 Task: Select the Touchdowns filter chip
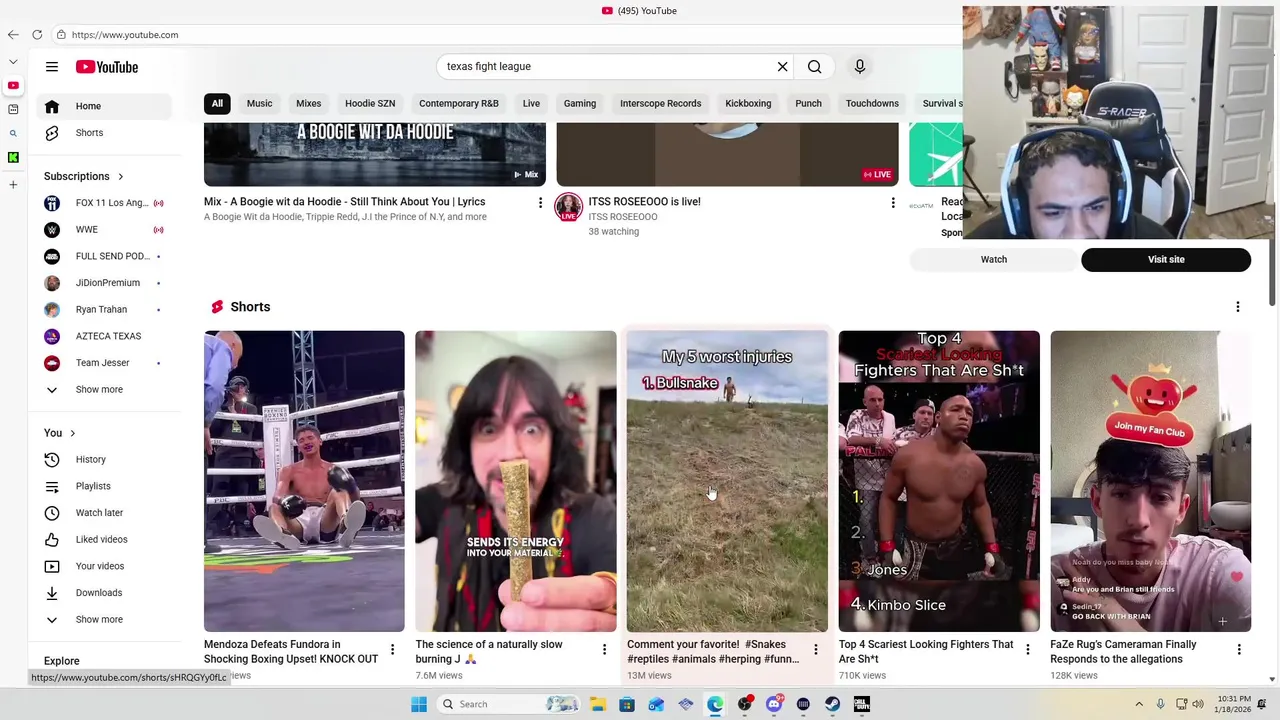tap(872, 103)
